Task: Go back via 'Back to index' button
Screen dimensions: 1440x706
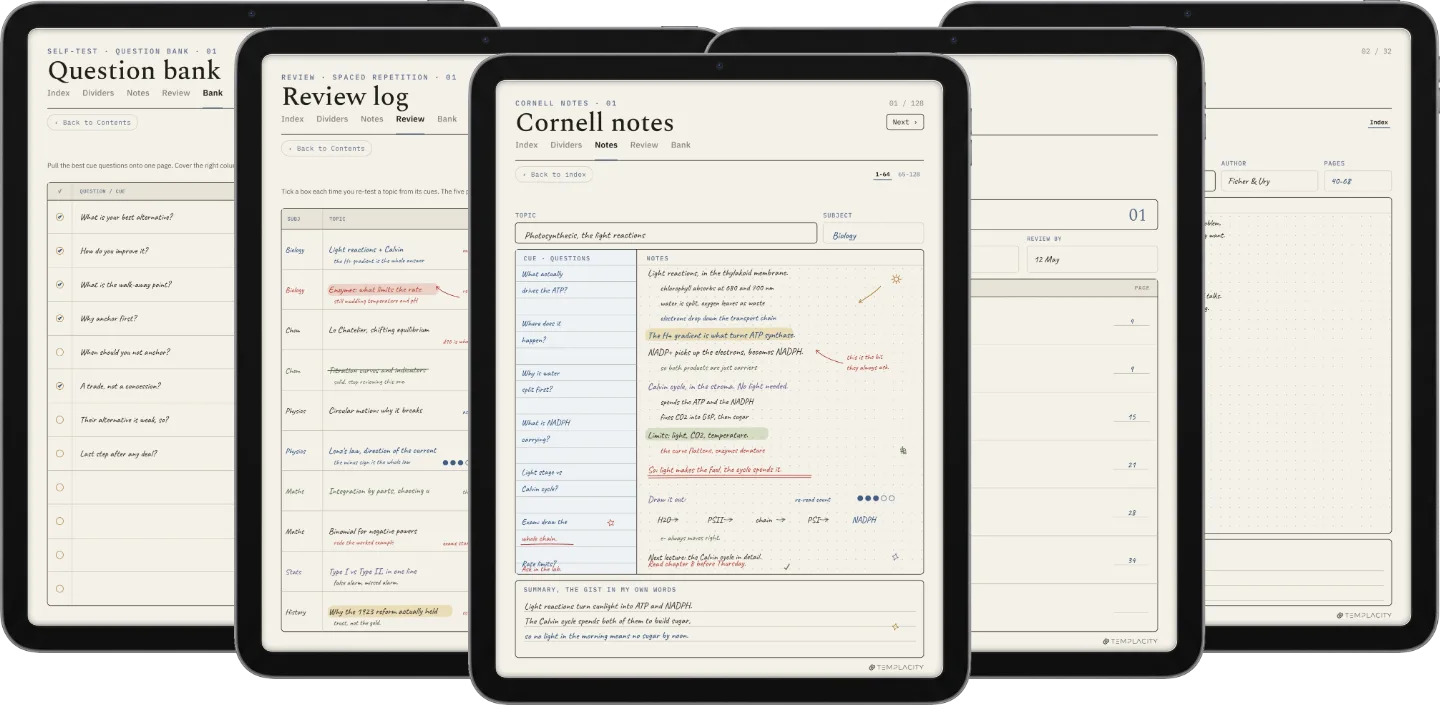Action: click(x=554, y=175)
